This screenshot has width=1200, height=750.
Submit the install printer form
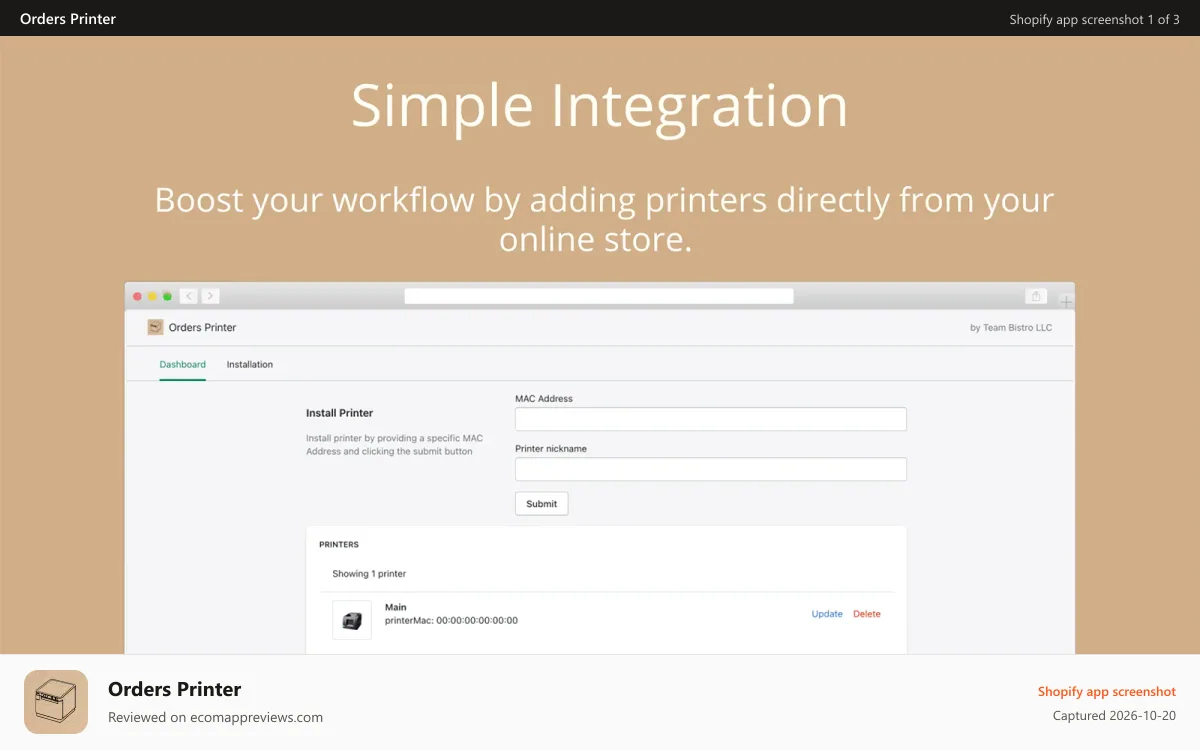click(542, 504)
